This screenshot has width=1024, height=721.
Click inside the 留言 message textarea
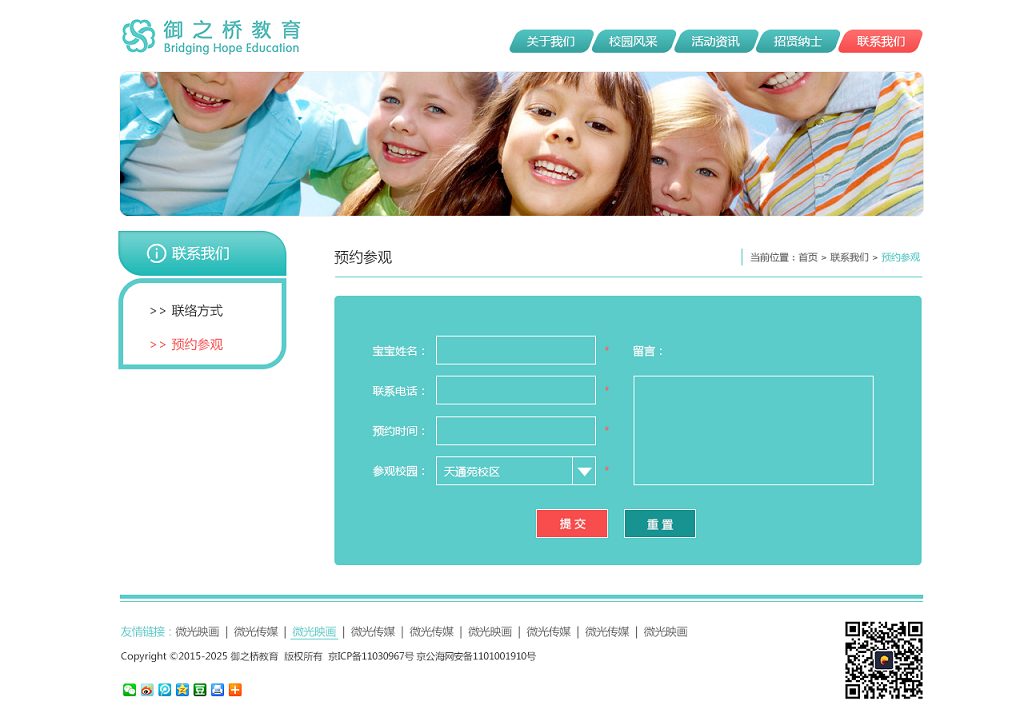(x=753, y=430)
